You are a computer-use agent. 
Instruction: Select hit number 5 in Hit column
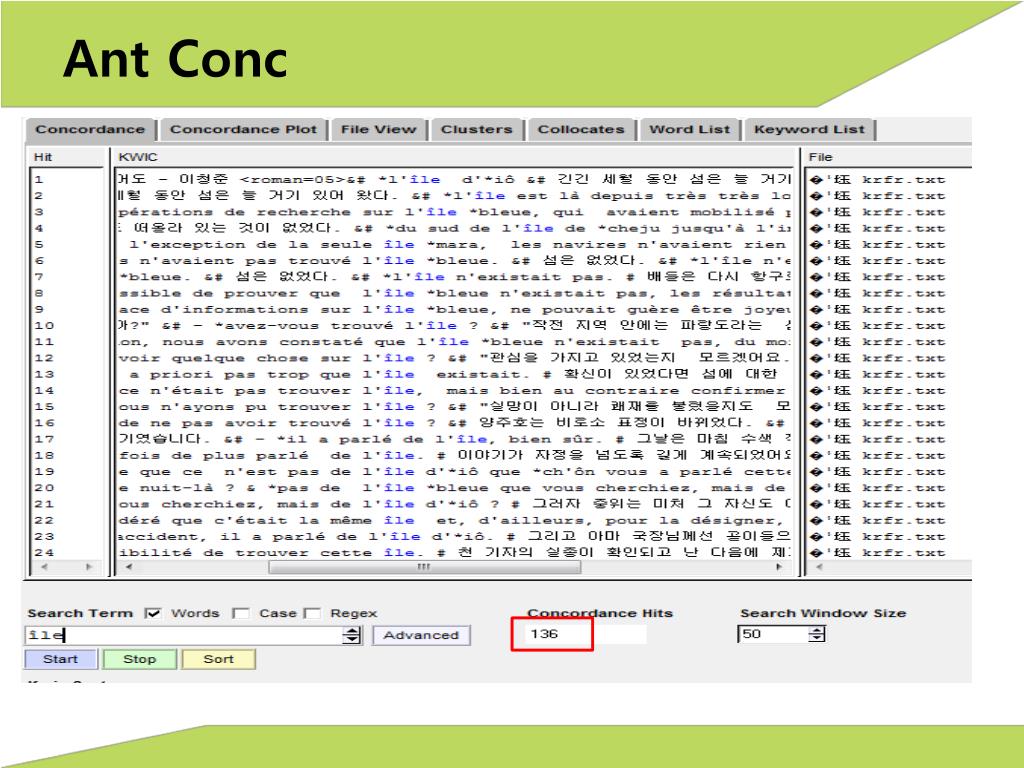[39, 244]
